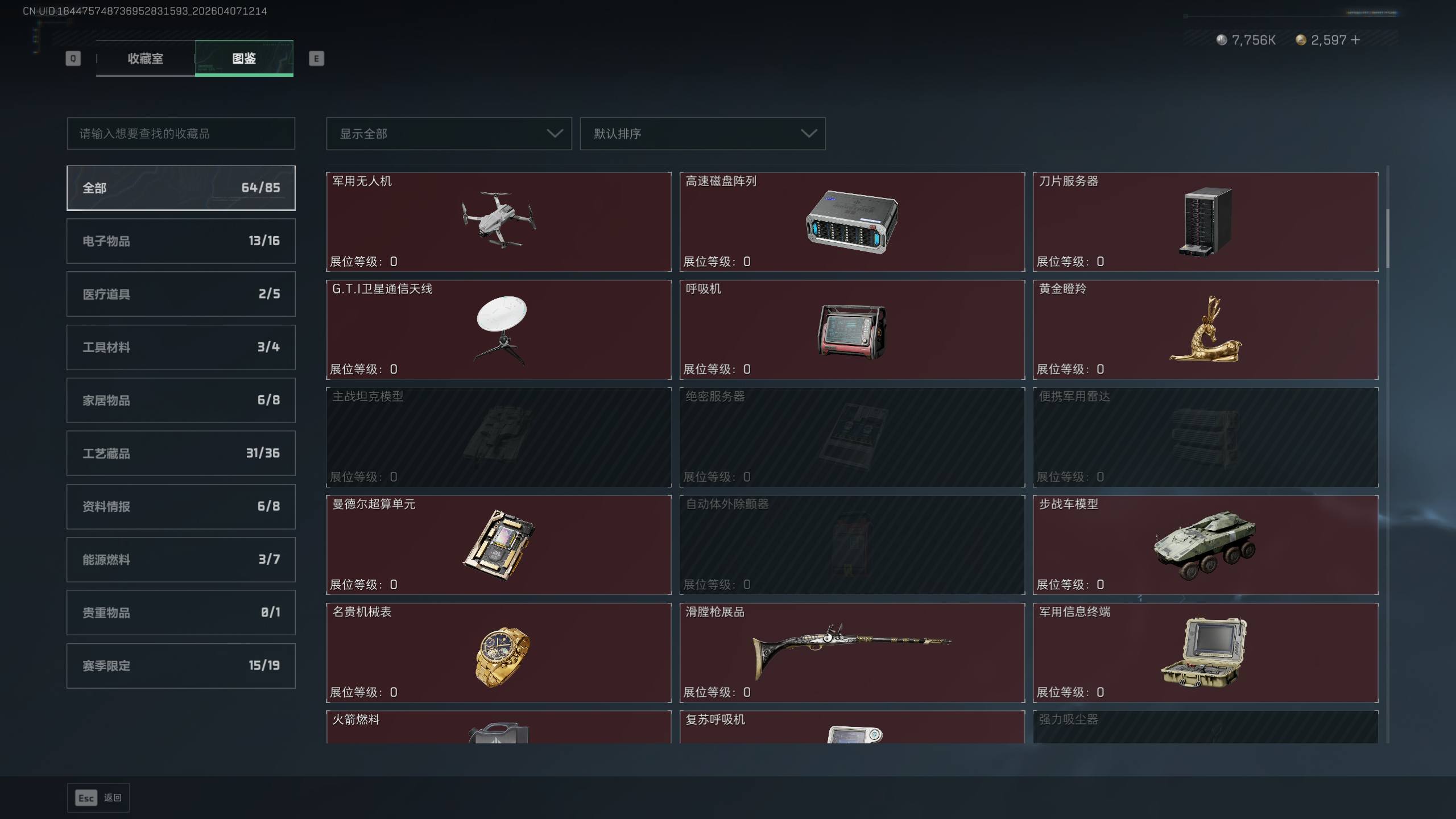The height and width of the screenshot is (819, 1456).
Task: Select the 图鉴 tab
Action: point(244,58)
